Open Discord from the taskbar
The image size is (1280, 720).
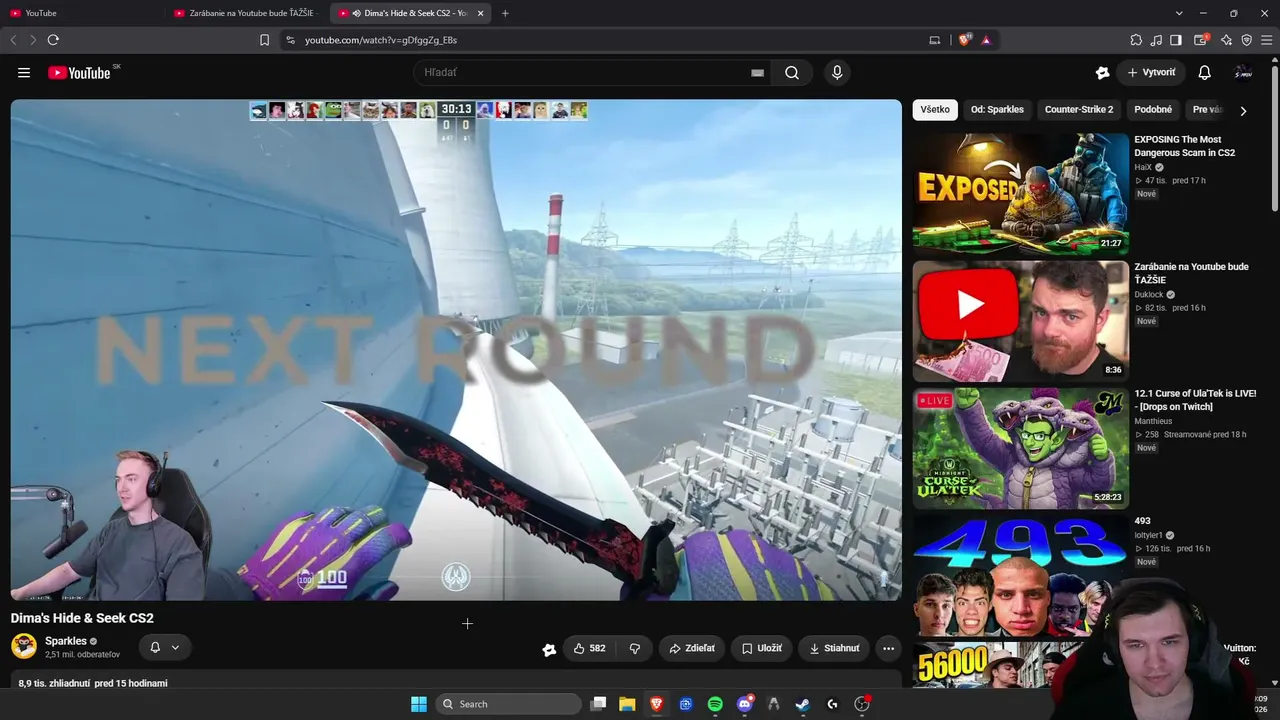(x=744, y=704)
